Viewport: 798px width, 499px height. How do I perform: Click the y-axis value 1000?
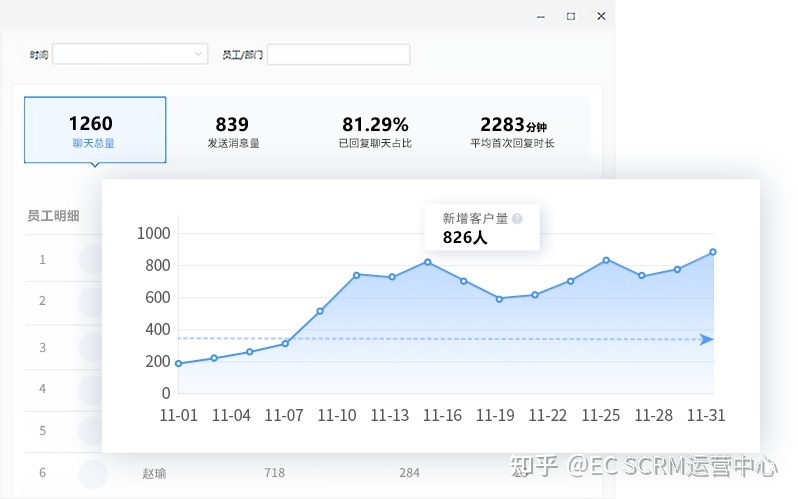click(x=154, y=234)
